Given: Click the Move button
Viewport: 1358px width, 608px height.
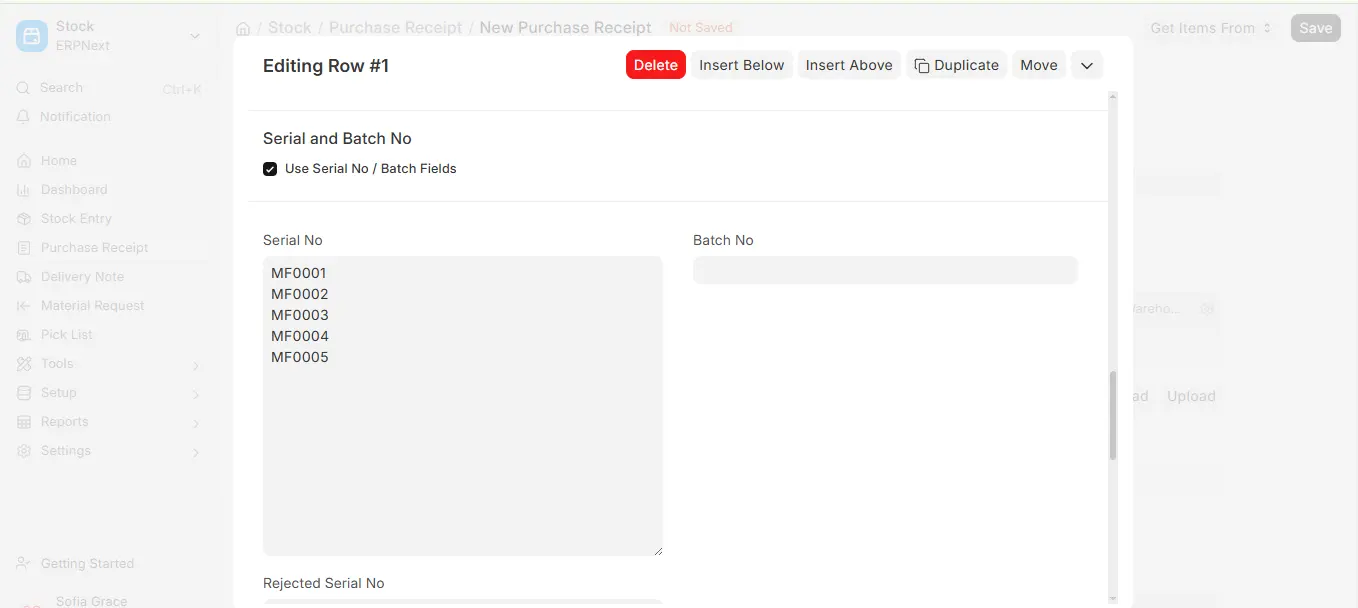Looking at the screenshot, I should click(1039, 65).
